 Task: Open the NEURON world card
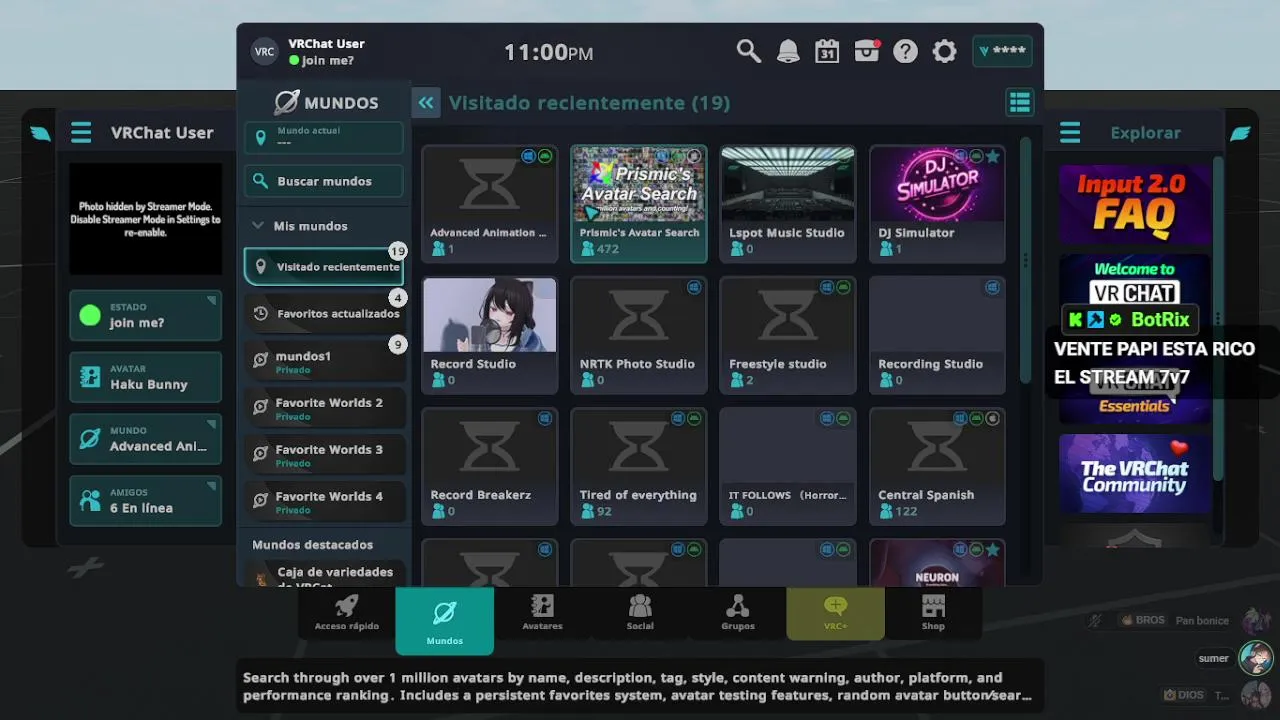(x=937, y=562)
